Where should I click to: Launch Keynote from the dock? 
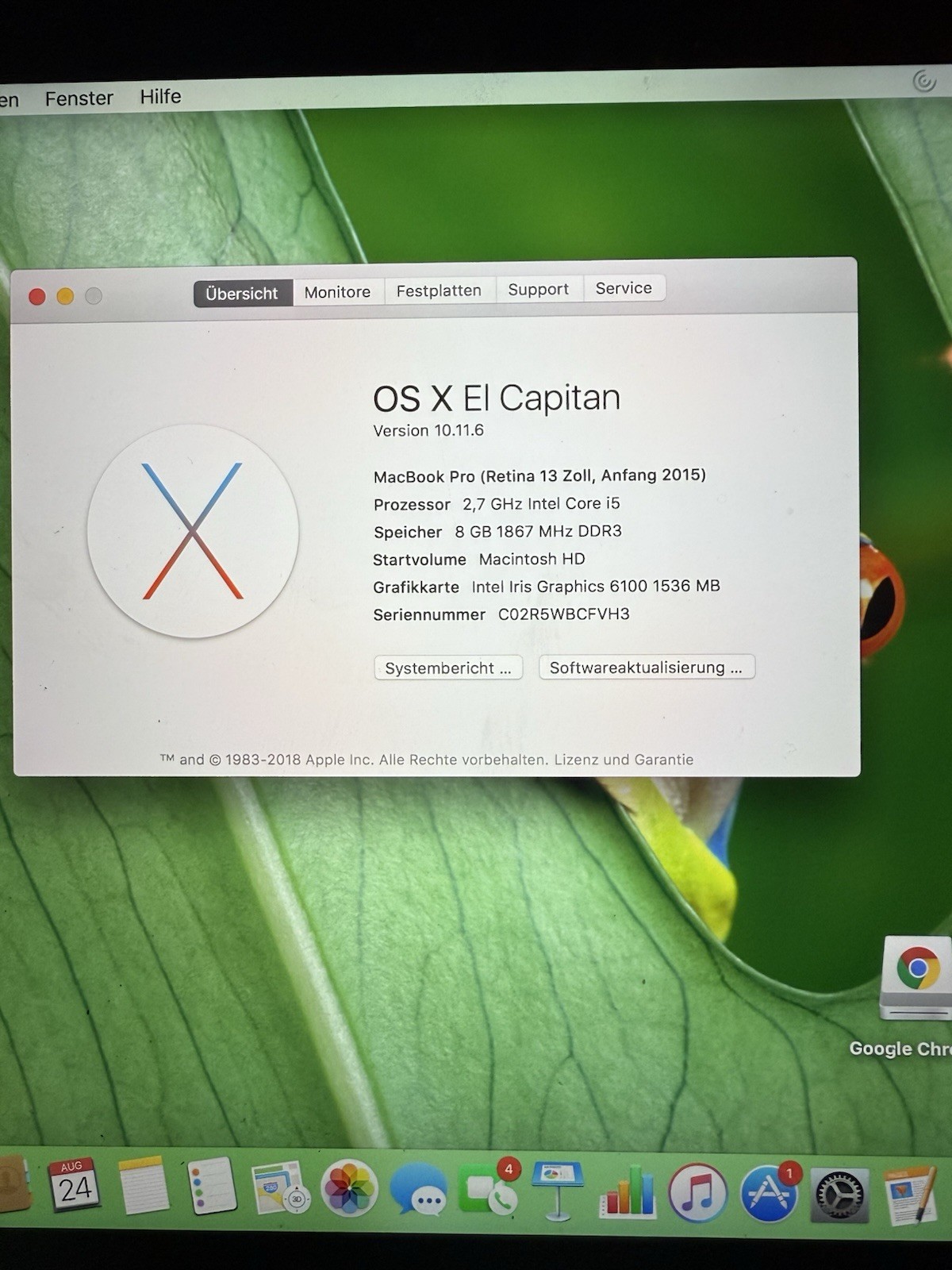[x=558, y=1190]
